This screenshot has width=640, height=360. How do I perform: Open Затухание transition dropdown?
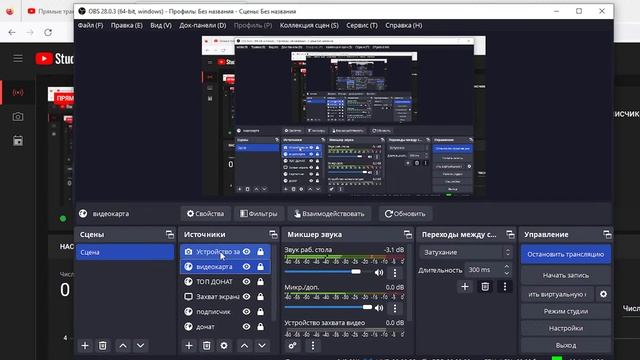pos(466,252)
